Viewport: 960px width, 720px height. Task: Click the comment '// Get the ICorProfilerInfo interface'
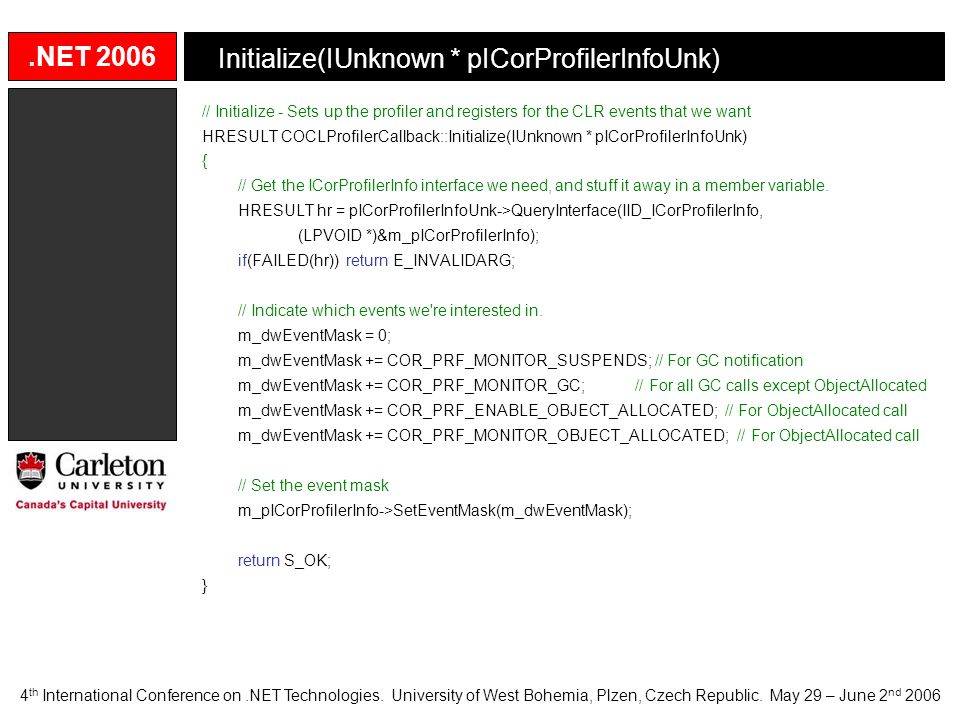[533, 186]
